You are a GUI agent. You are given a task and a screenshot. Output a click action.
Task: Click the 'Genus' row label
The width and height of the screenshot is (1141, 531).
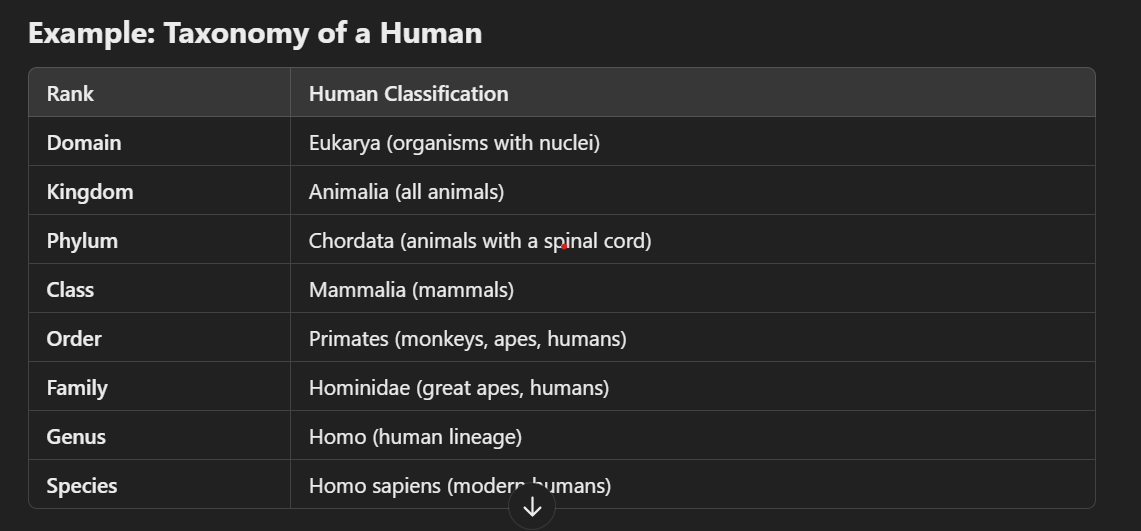76,436
